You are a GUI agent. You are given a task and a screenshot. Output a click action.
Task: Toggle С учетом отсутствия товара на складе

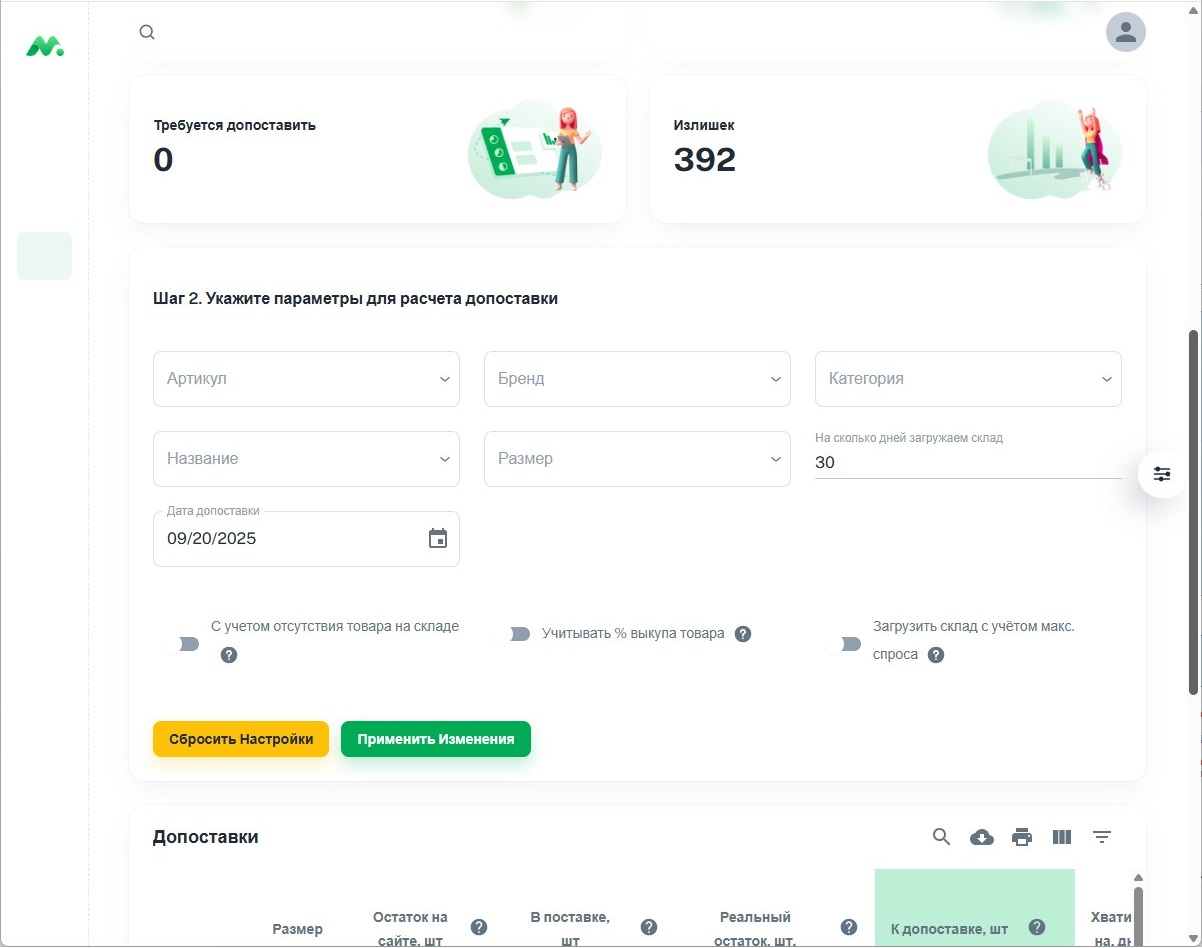181,644
